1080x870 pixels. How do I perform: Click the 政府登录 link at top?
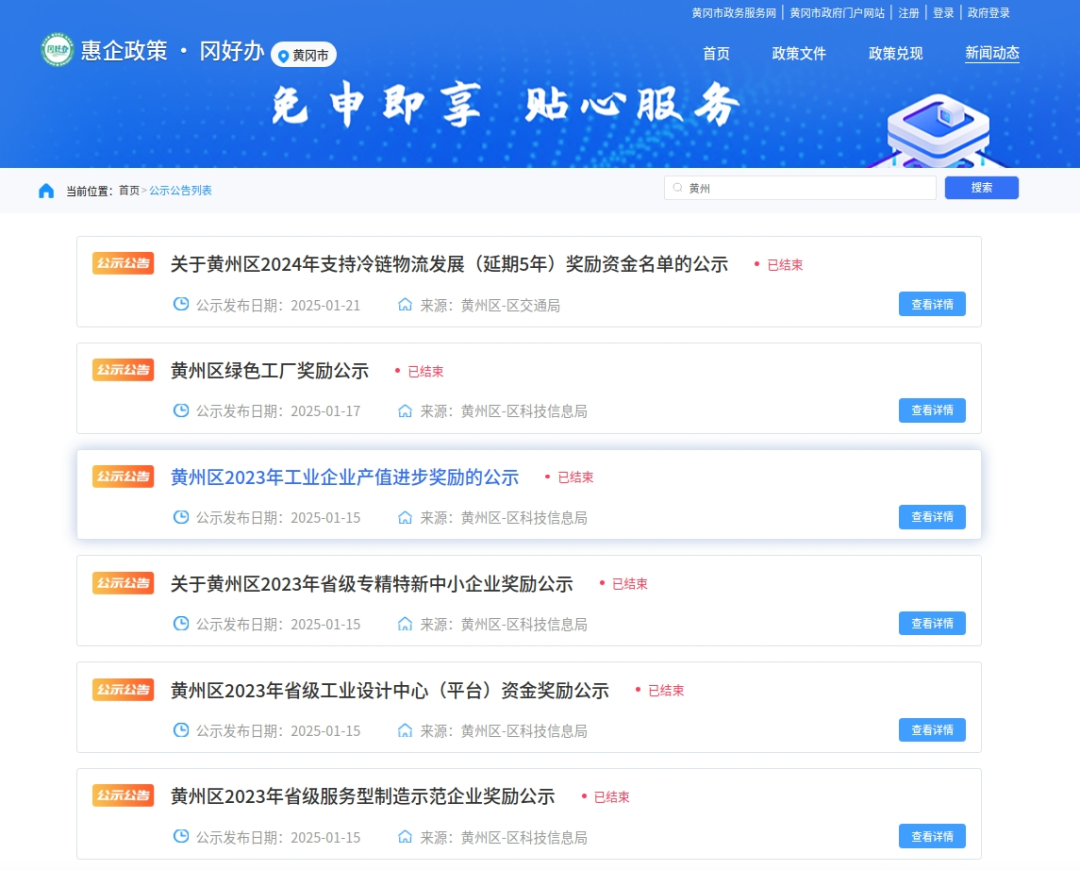[x=988, y=13]
